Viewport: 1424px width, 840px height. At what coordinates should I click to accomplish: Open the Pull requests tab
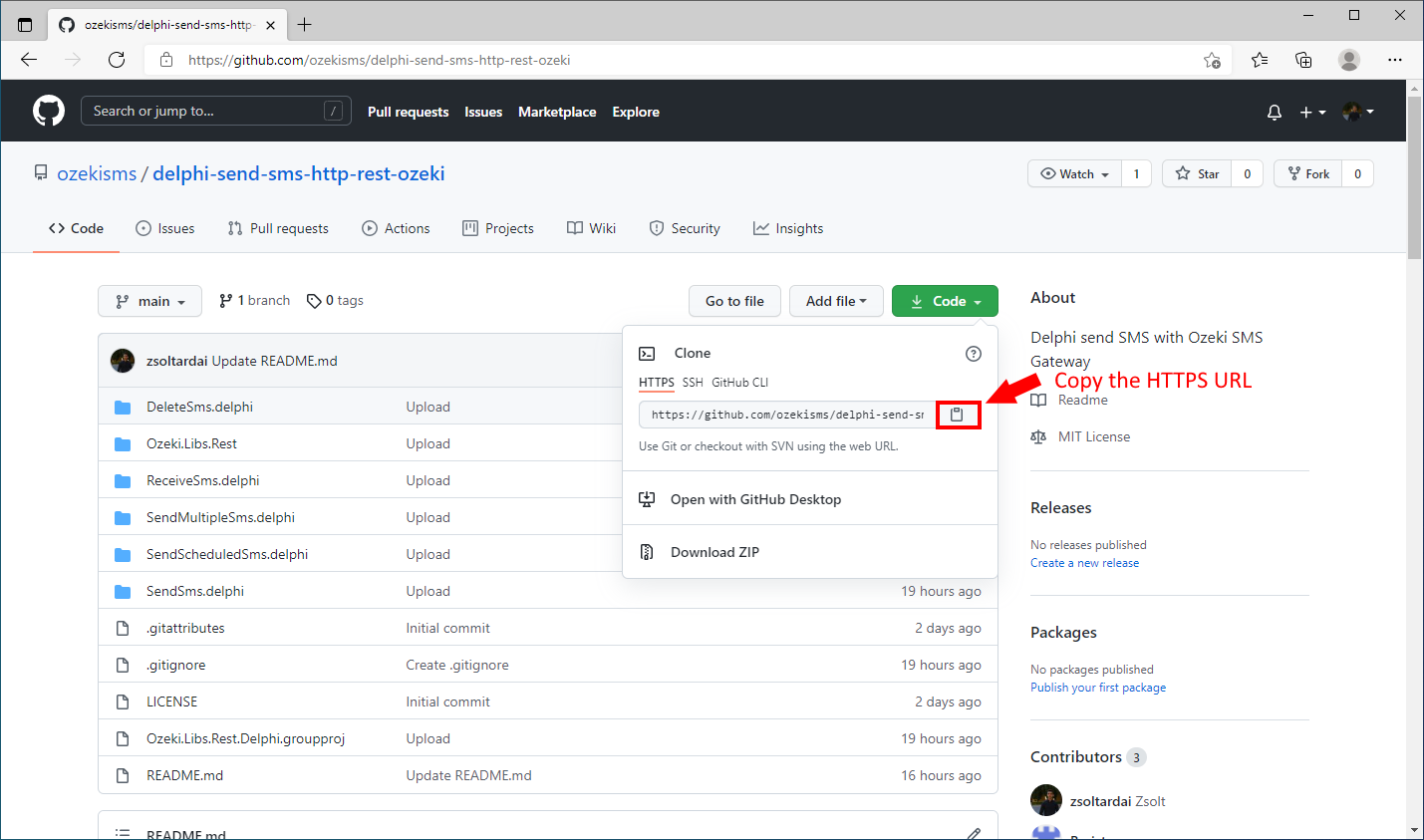[x=278, y=228]
